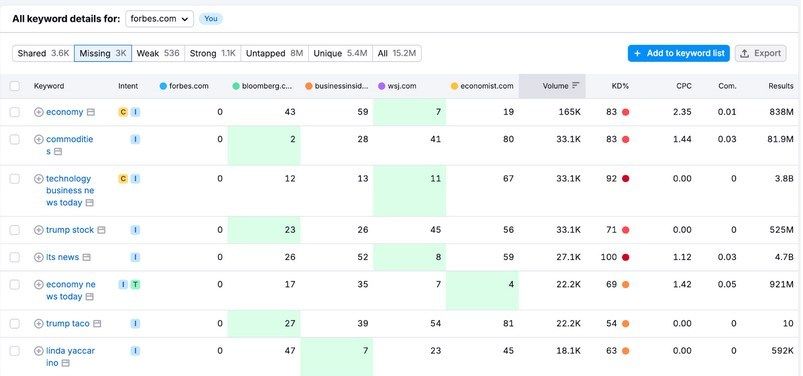Check the box for technology business news today

[x=15, y=179]
